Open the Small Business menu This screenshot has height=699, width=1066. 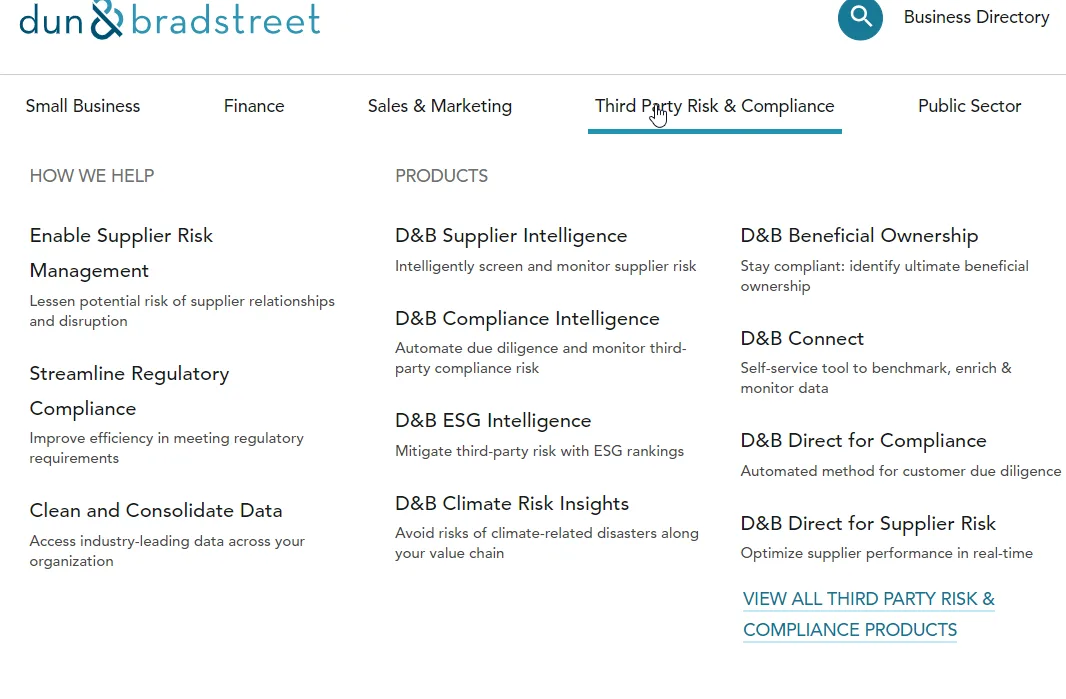point(83,106)
